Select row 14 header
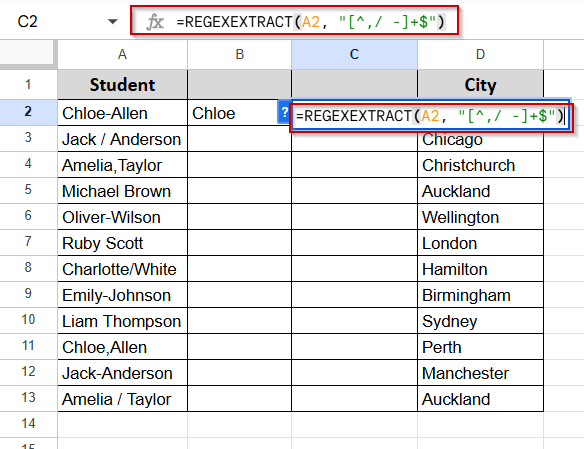Screen dimensions: 584x449 [x=28, y=424]
